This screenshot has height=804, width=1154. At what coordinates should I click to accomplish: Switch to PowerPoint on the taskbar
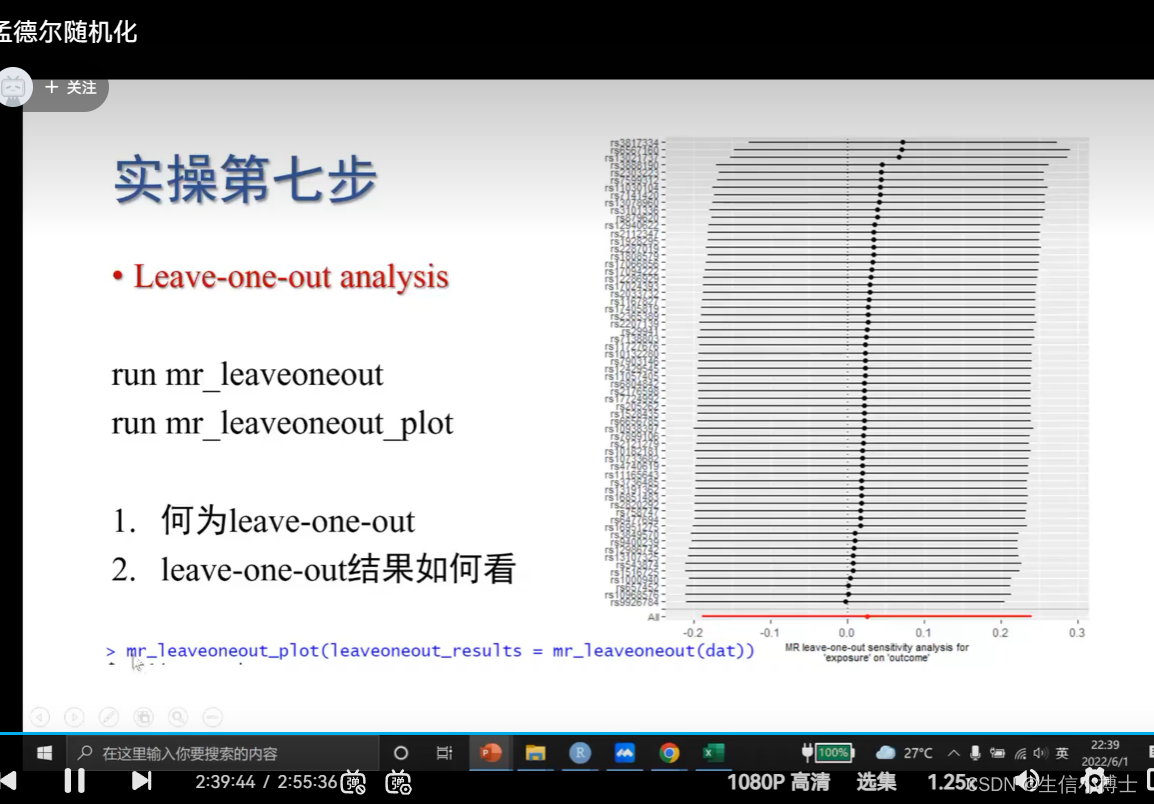click(x=490, y=752)
